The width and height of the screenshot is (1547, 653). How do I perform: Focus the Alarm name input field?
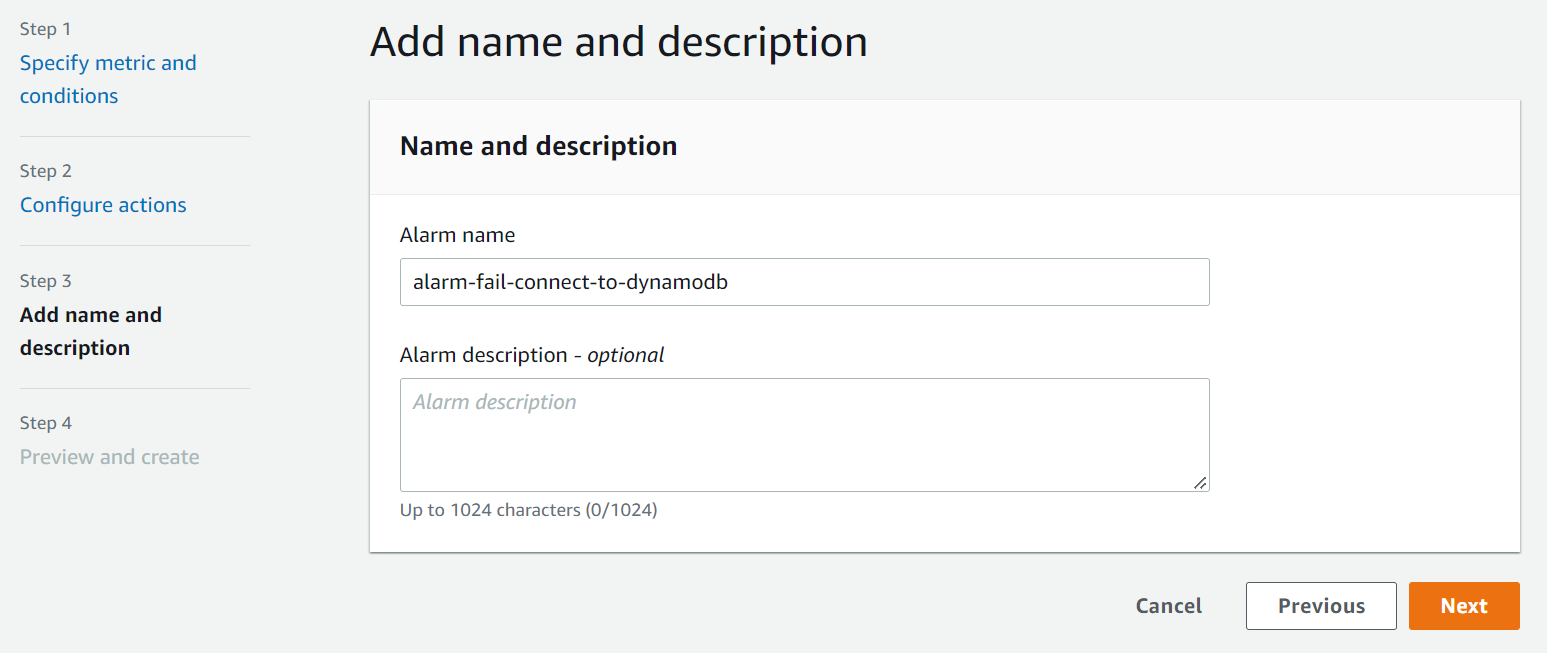tap(804, 282)
